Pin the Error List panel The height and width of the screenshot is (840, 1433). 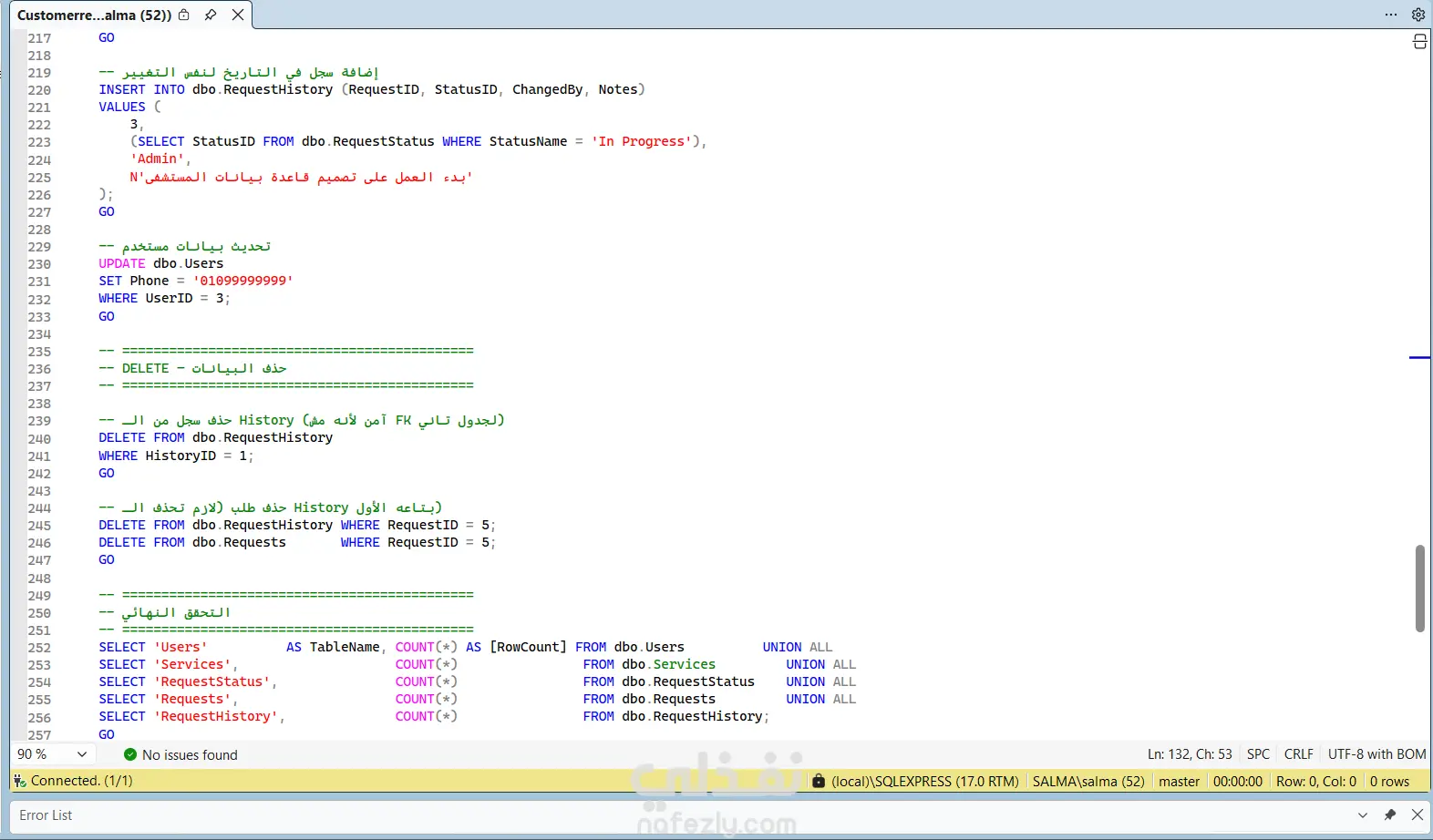click(x=1390, y=815)
